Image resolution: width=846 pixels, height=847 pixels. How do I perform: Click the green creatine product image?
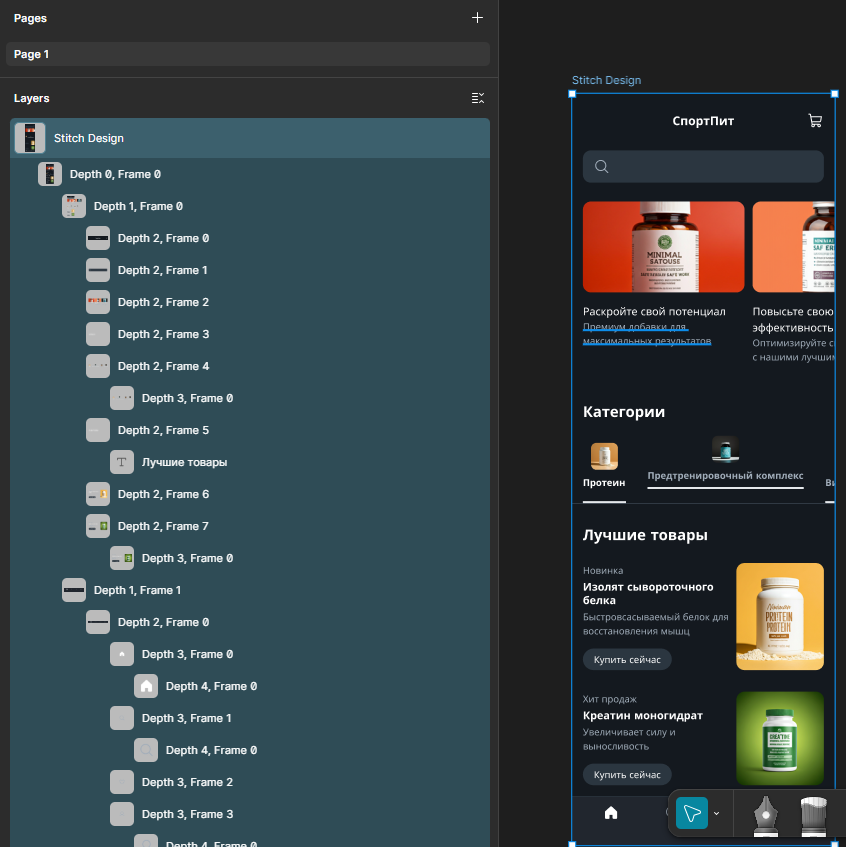(780, 738)
